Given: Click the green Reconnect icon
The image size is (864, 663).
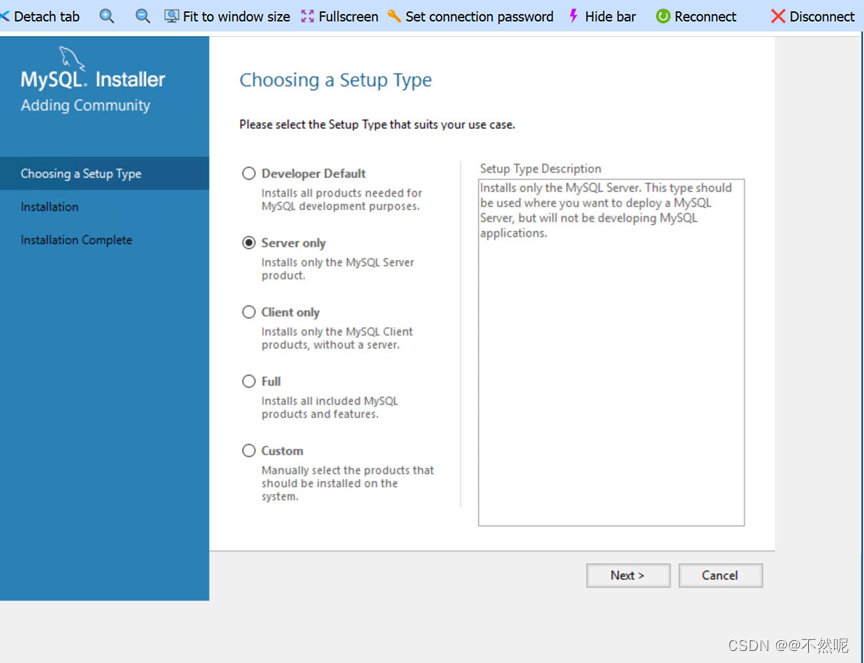Looking at the screenshot, I should tap(663, 17).
